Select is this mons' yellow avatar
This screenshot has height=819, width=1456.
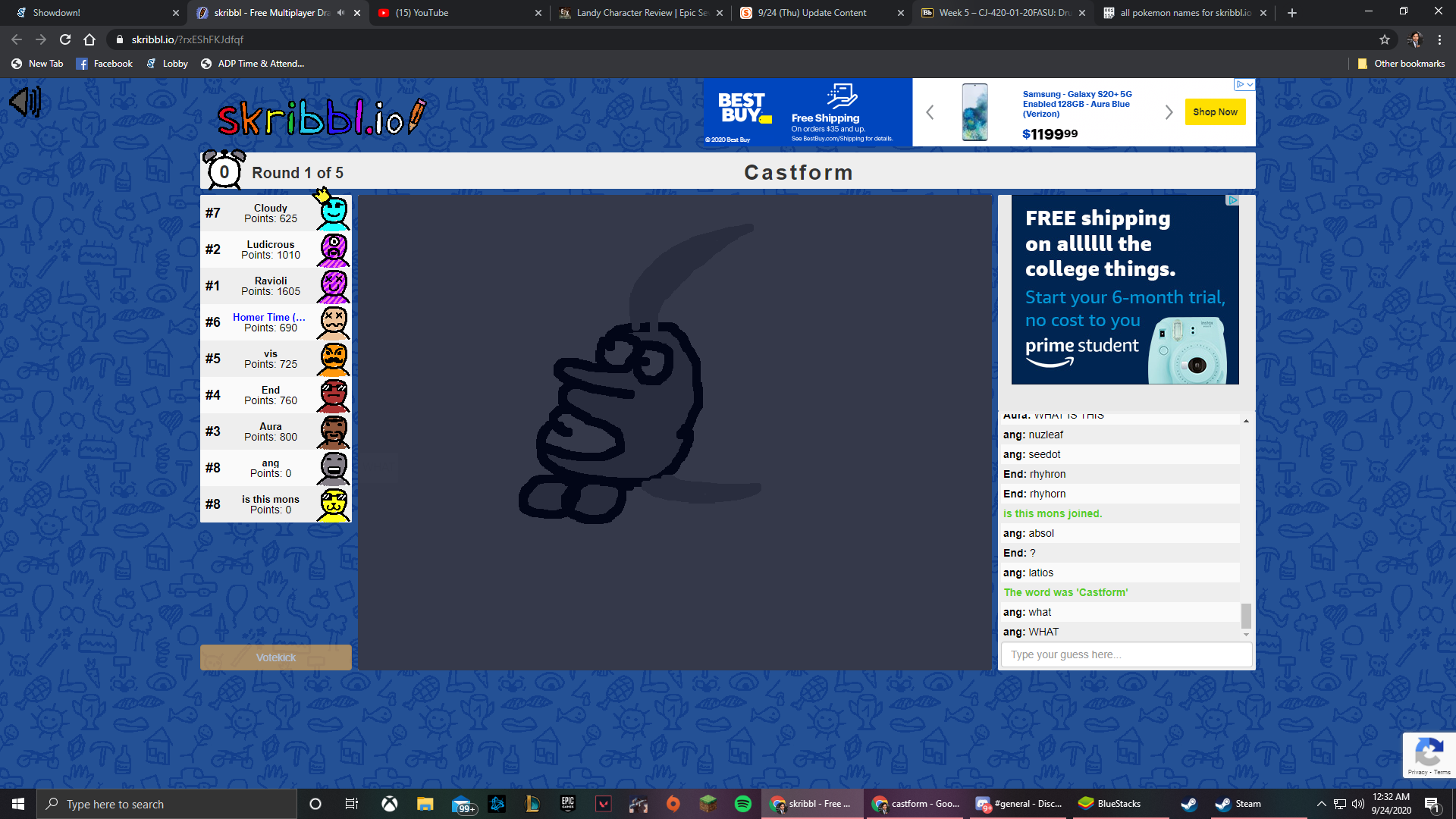click(333, 504)
